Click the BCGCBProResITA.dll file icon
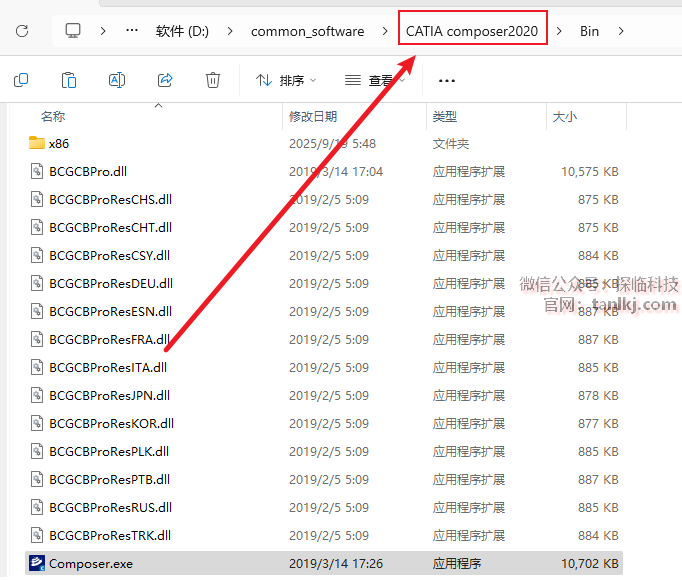682x580 pixels. click(x=37, y=367)
